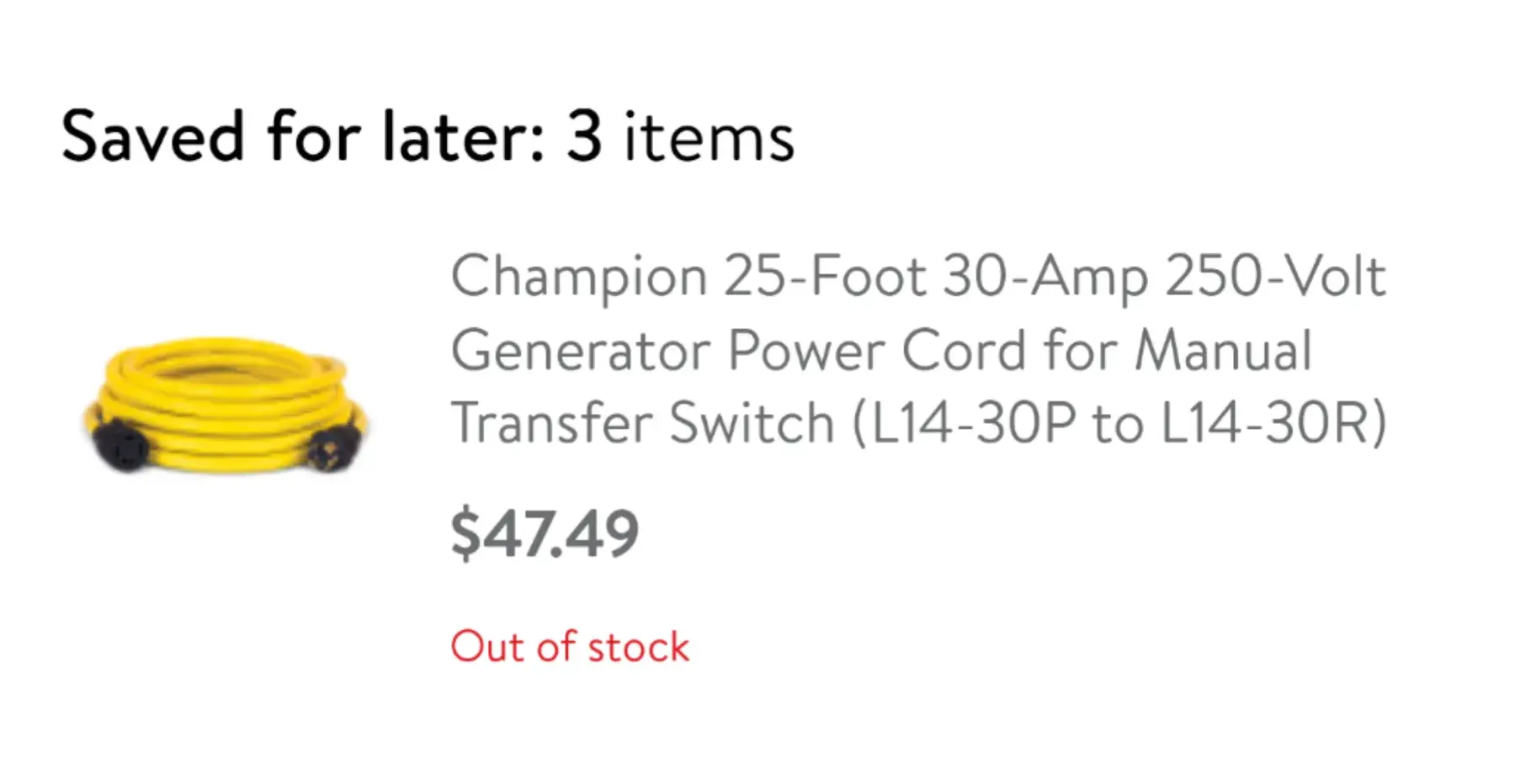The width and height of the screenshot is (1515, 784).
Task: Click the red Out of stock label
Action: (x=570, y=647)
